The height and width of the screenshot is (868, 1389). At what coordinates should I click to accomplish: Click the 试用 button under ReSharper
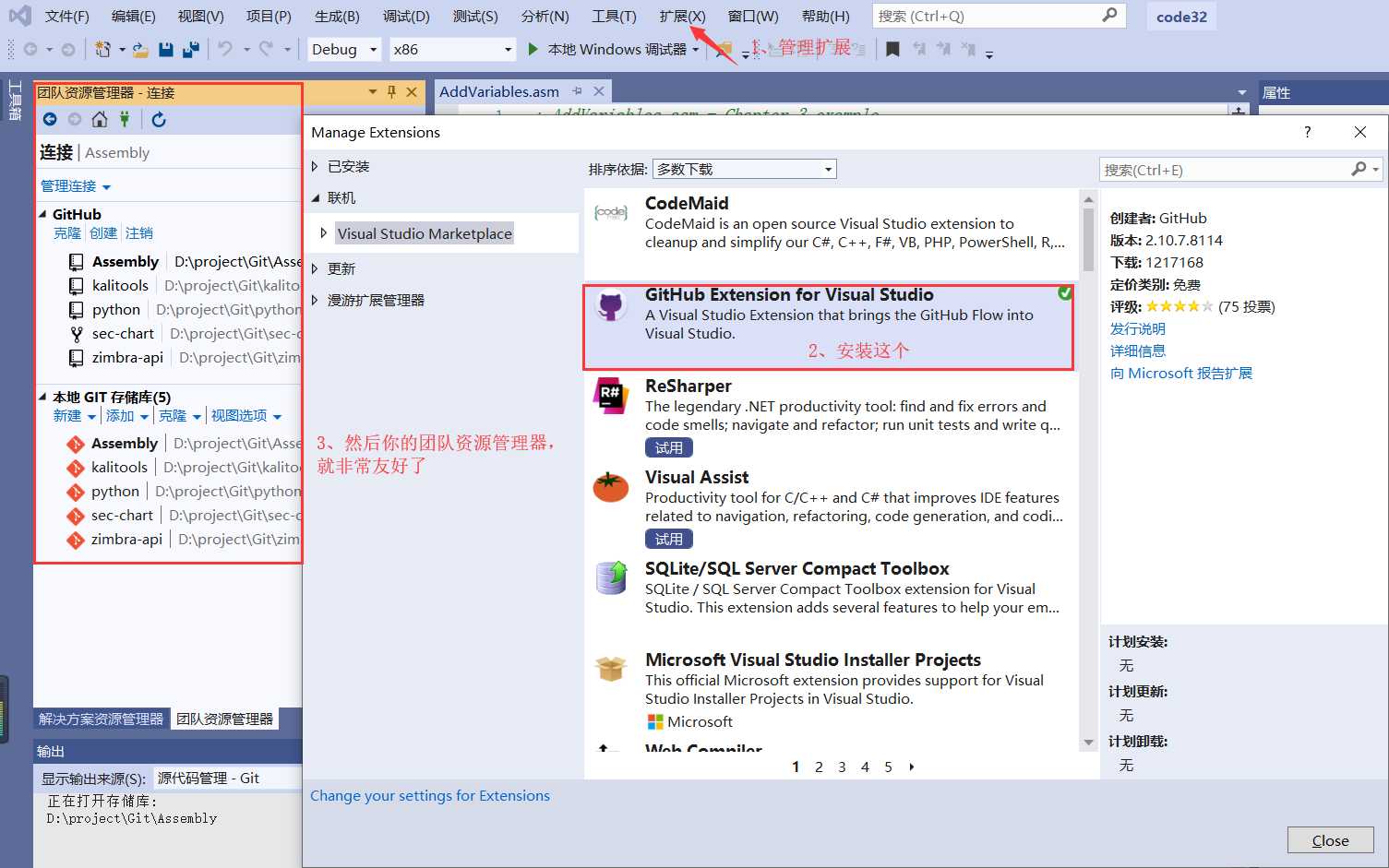pos(669,447)
